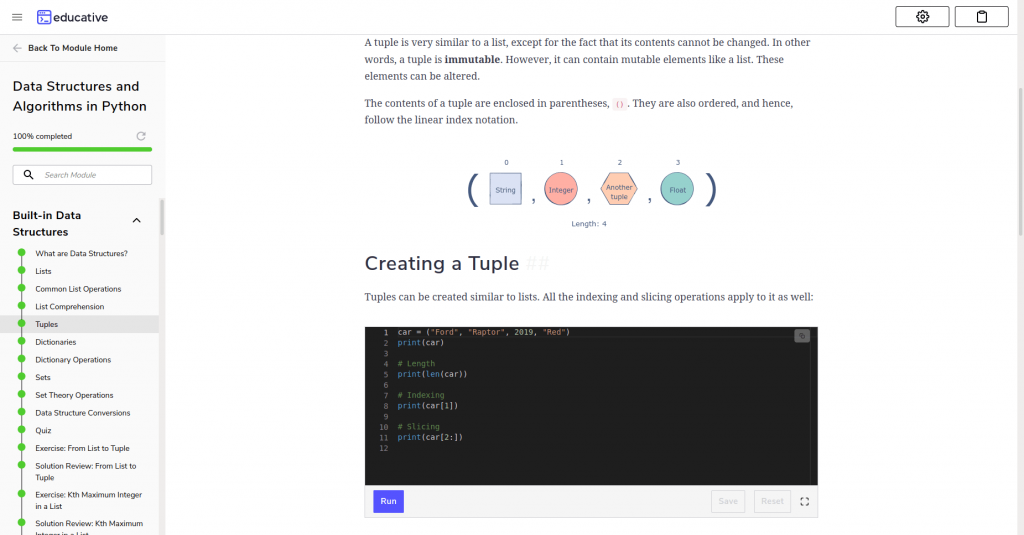The image size is (1024, 535).
Task: Expand code editor to fullscreen
Action: (805, 501)
